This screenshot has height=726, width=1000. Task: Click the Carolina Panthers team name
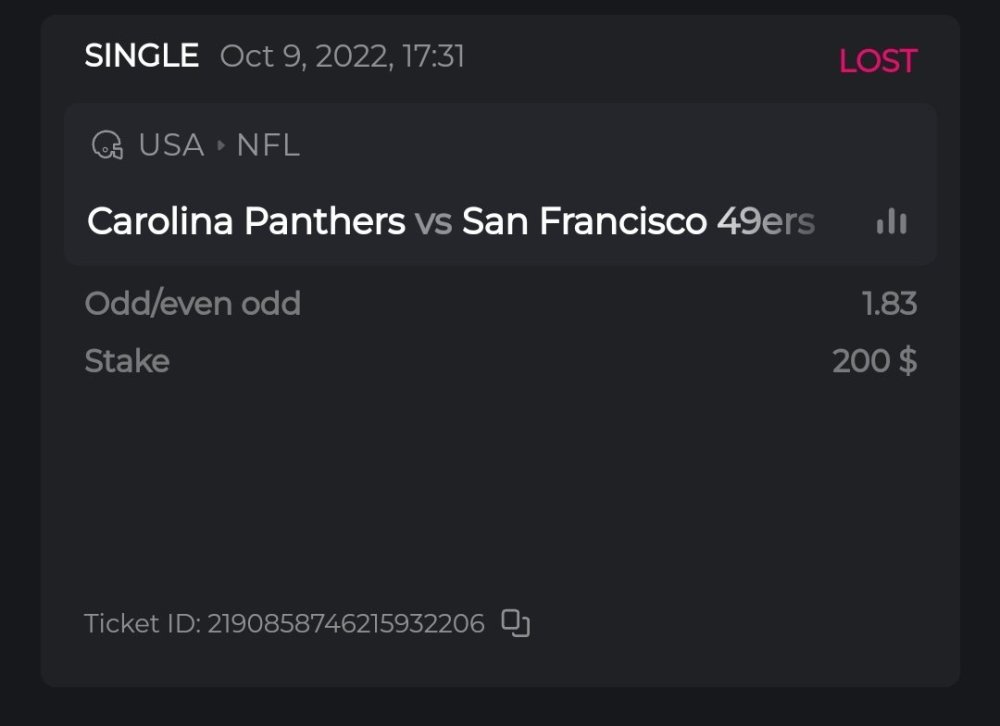coord(246,221)
